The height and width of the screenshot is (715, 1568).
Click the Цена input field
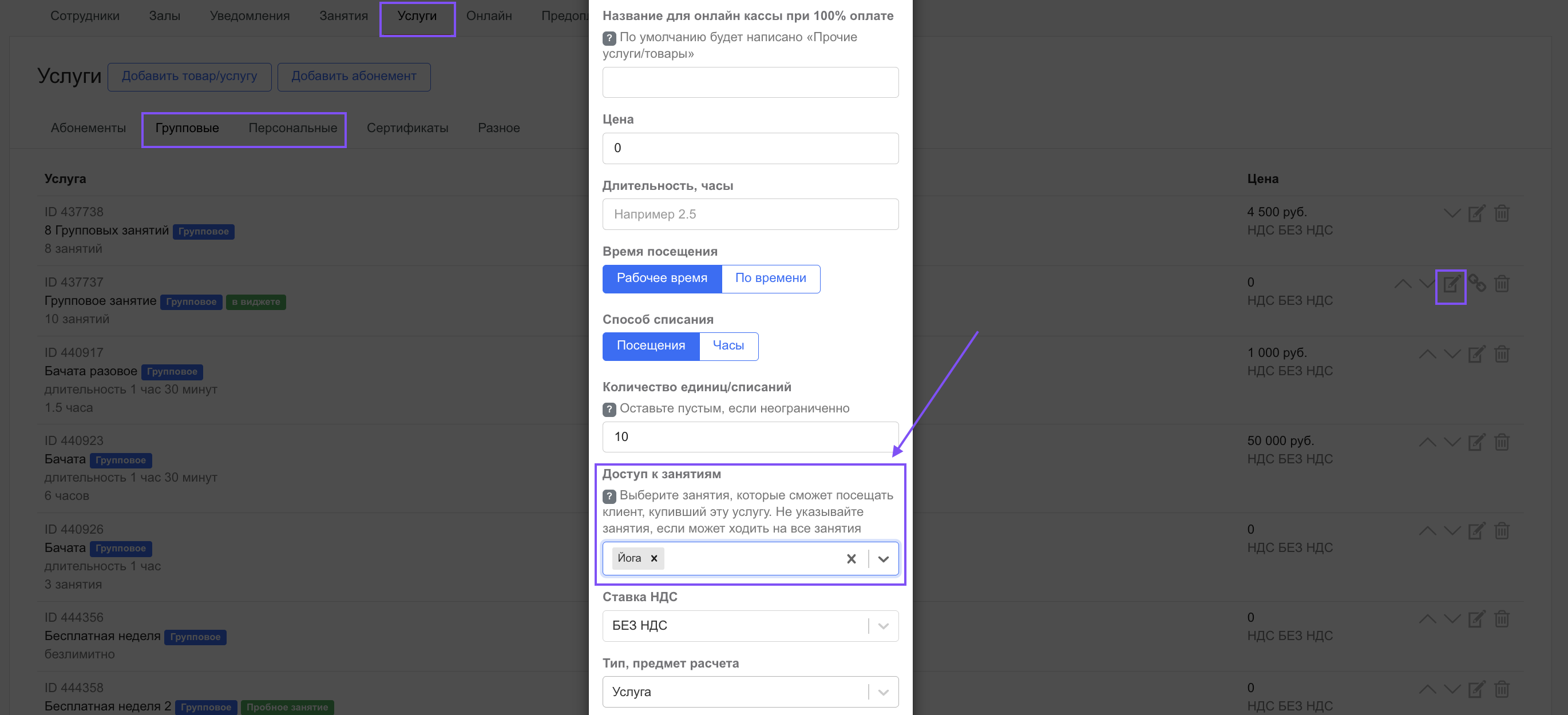750,148
